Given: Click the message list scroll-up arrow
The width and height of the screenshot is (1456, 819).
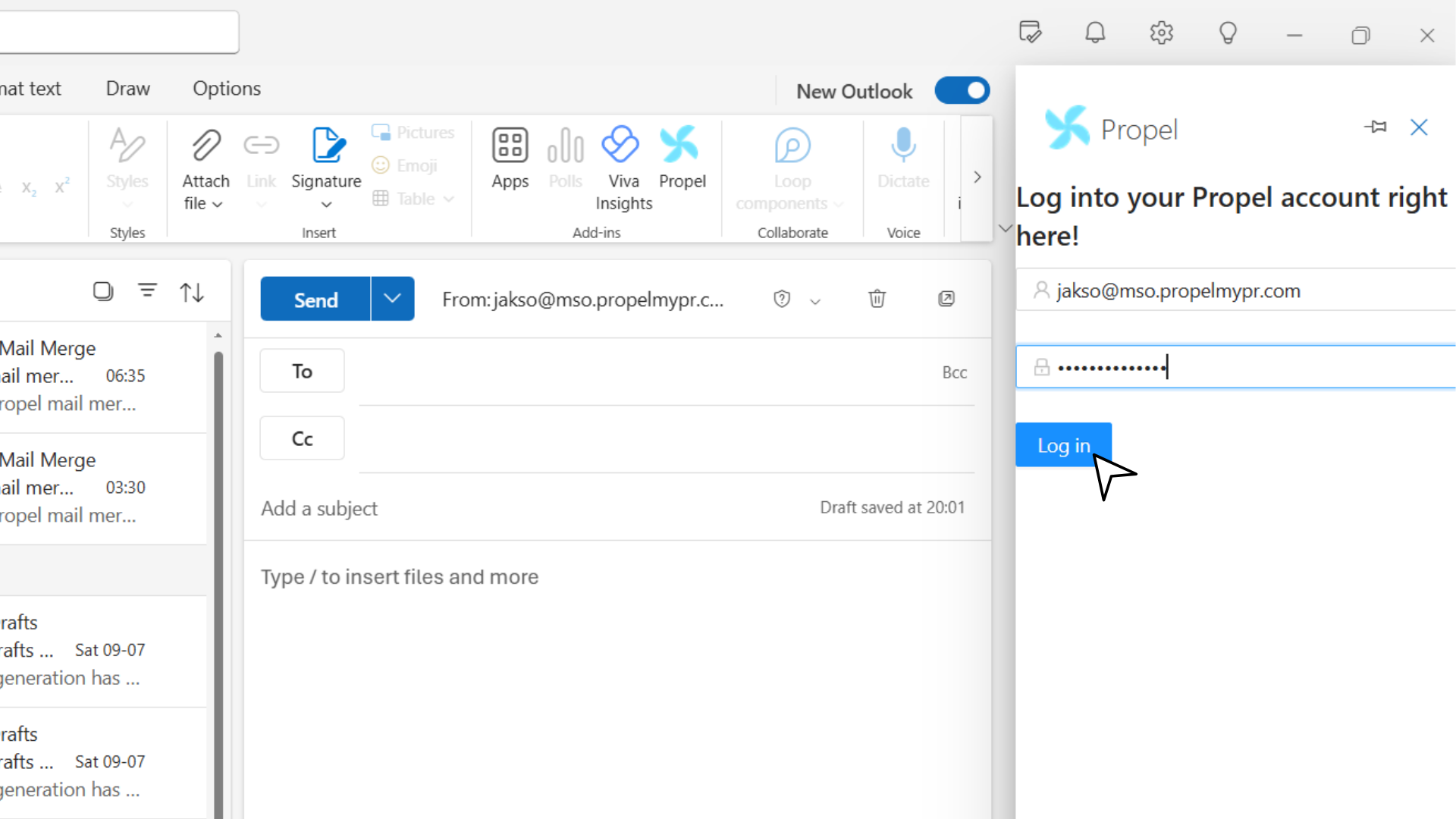Looking at the screenshot, I should coord(218,335).
